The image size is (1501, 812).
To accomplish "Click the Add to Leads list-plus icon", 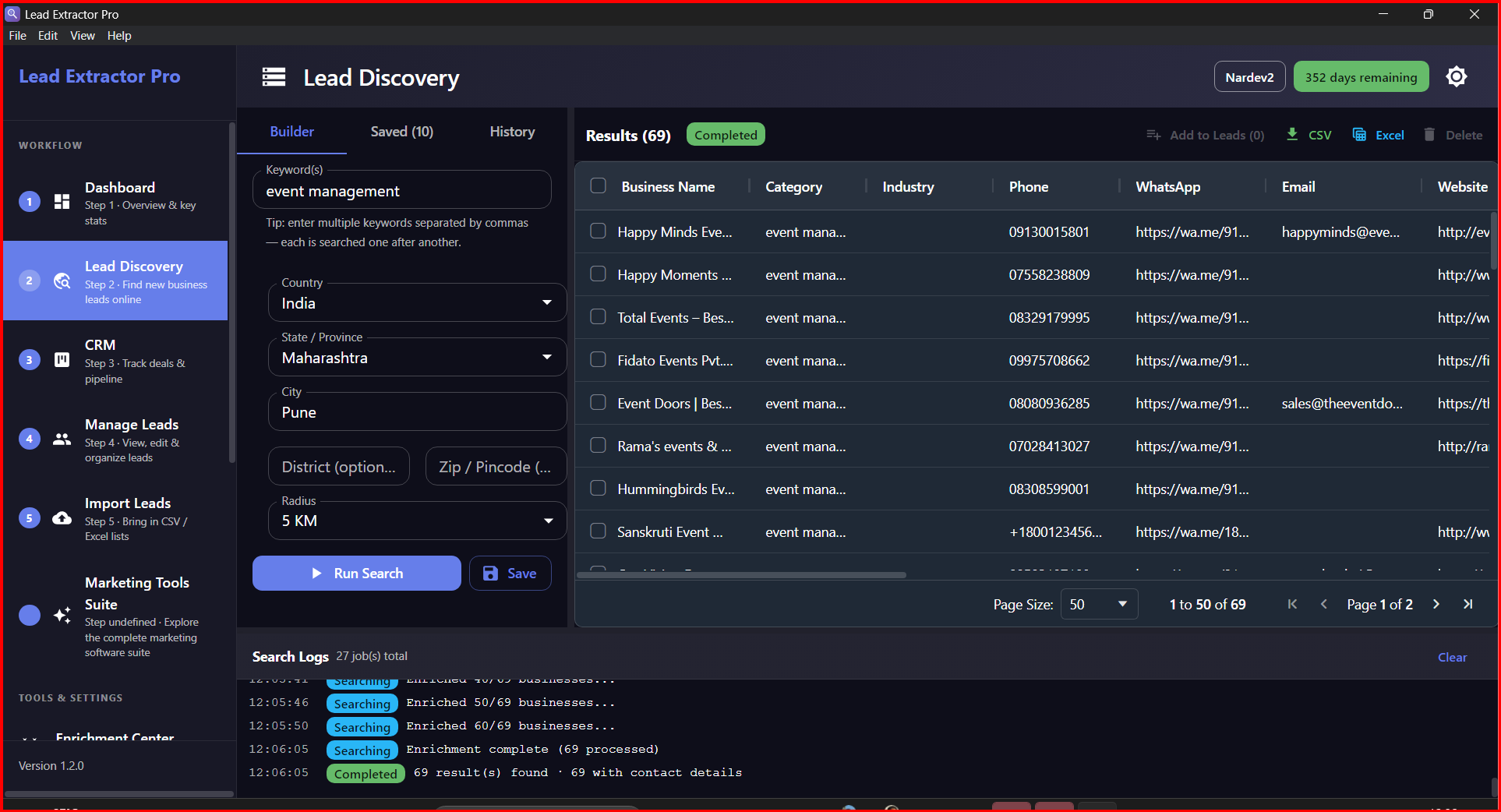I will [1153, 135].
